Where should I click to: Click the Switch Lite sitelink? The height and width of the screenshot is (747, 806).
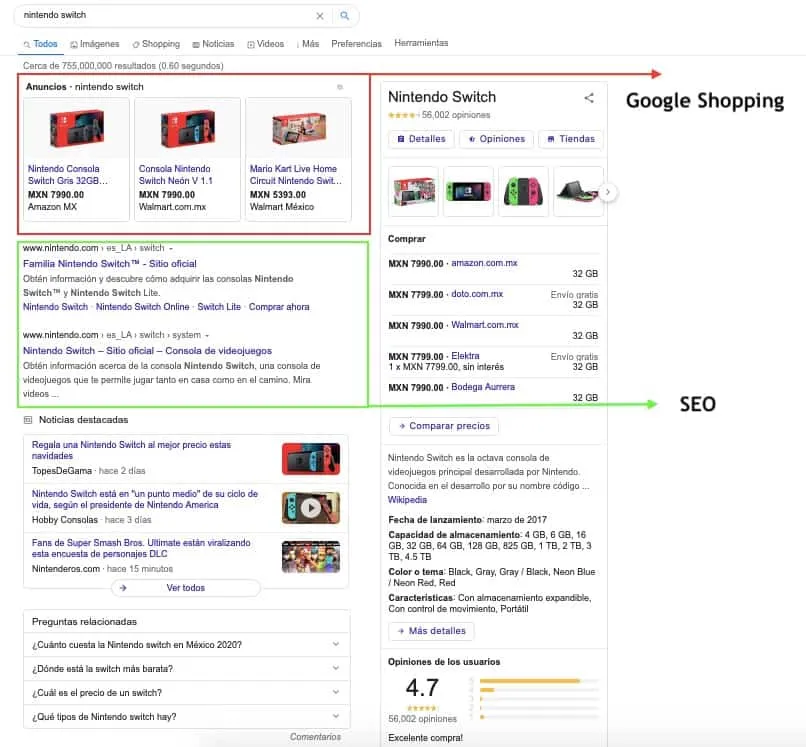219,307
